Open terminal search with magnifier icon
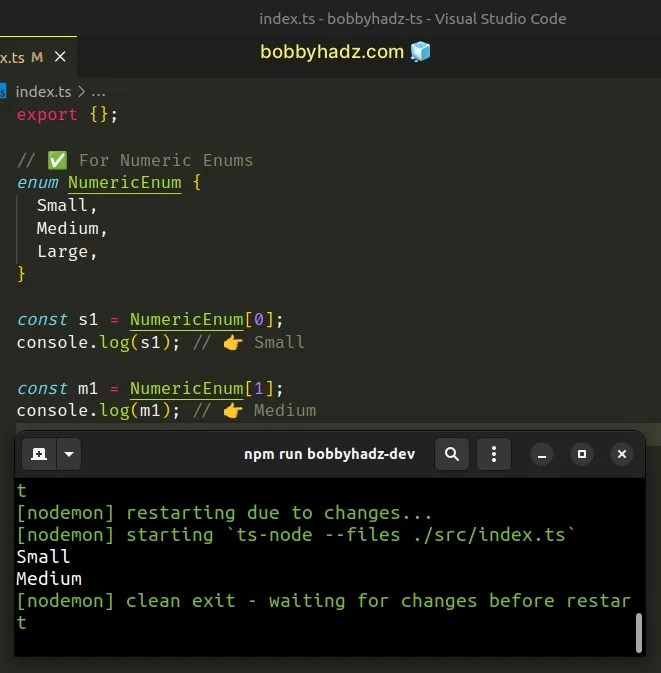The image size is (661, 673). coord(452,454)
